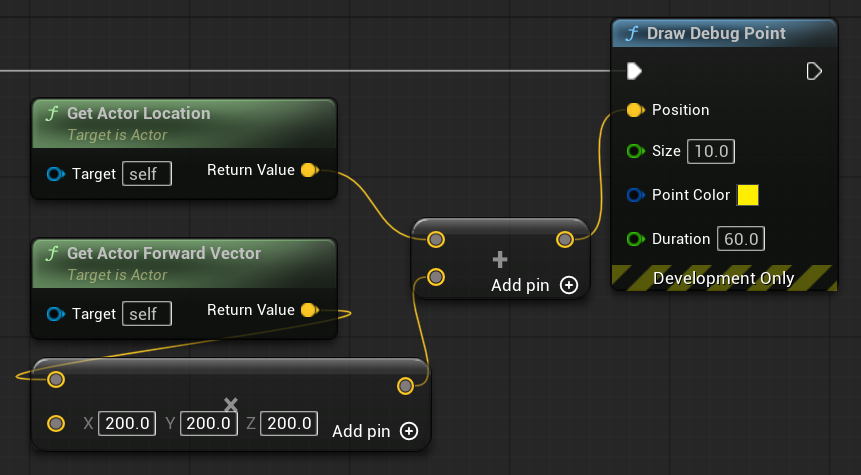Click the addition node output pin
Viewport: 861px width, 475px height.
[x=565, y=239]
